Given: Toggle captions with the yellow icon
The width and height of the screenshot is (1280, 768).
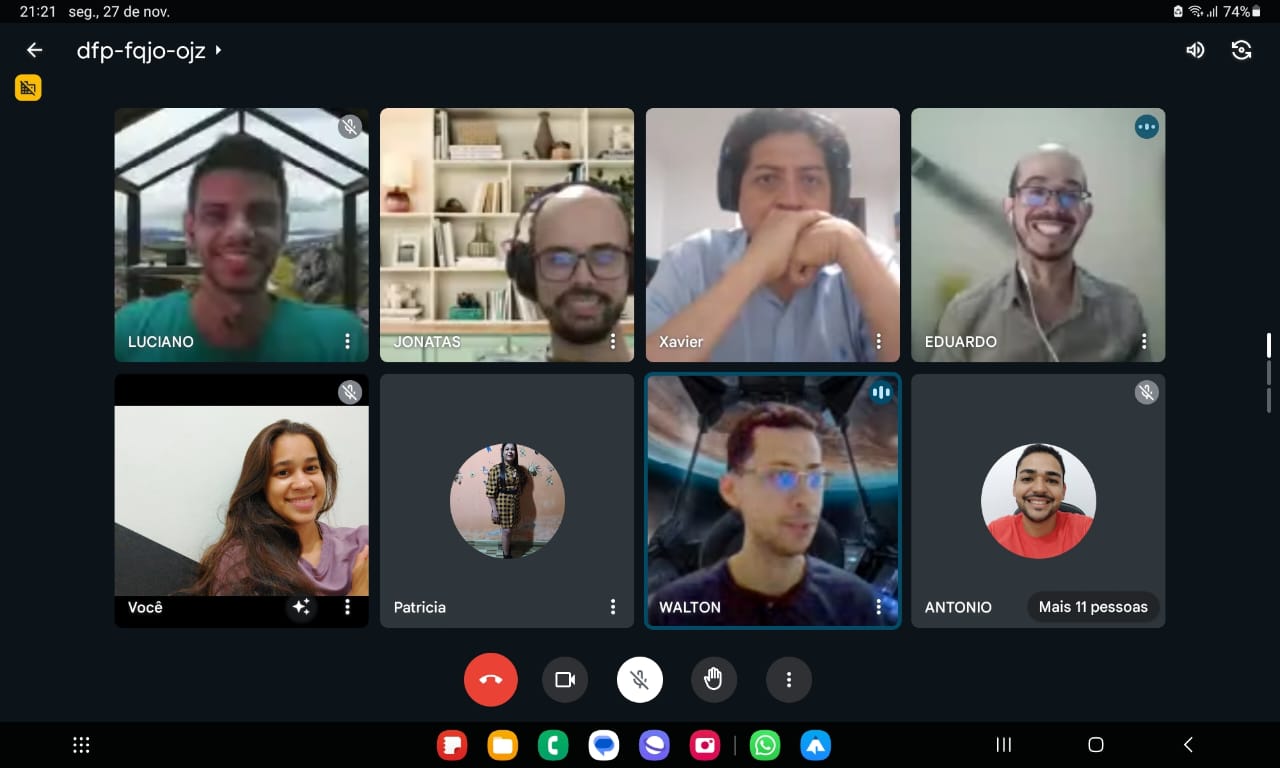Looking at the screenshot, I should 28,88.
